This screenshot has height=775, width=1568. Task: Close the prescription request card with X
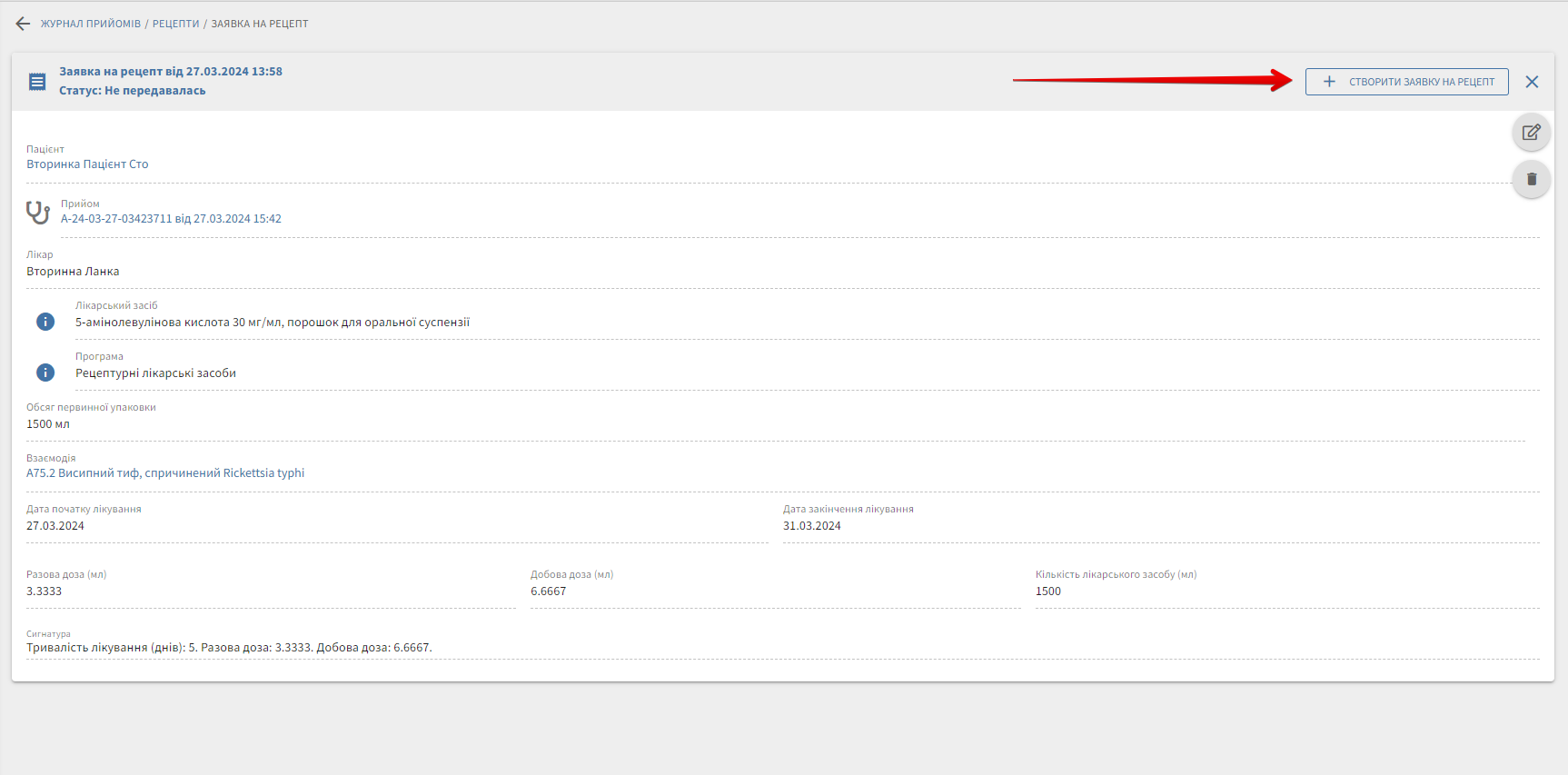(1532, 82)
